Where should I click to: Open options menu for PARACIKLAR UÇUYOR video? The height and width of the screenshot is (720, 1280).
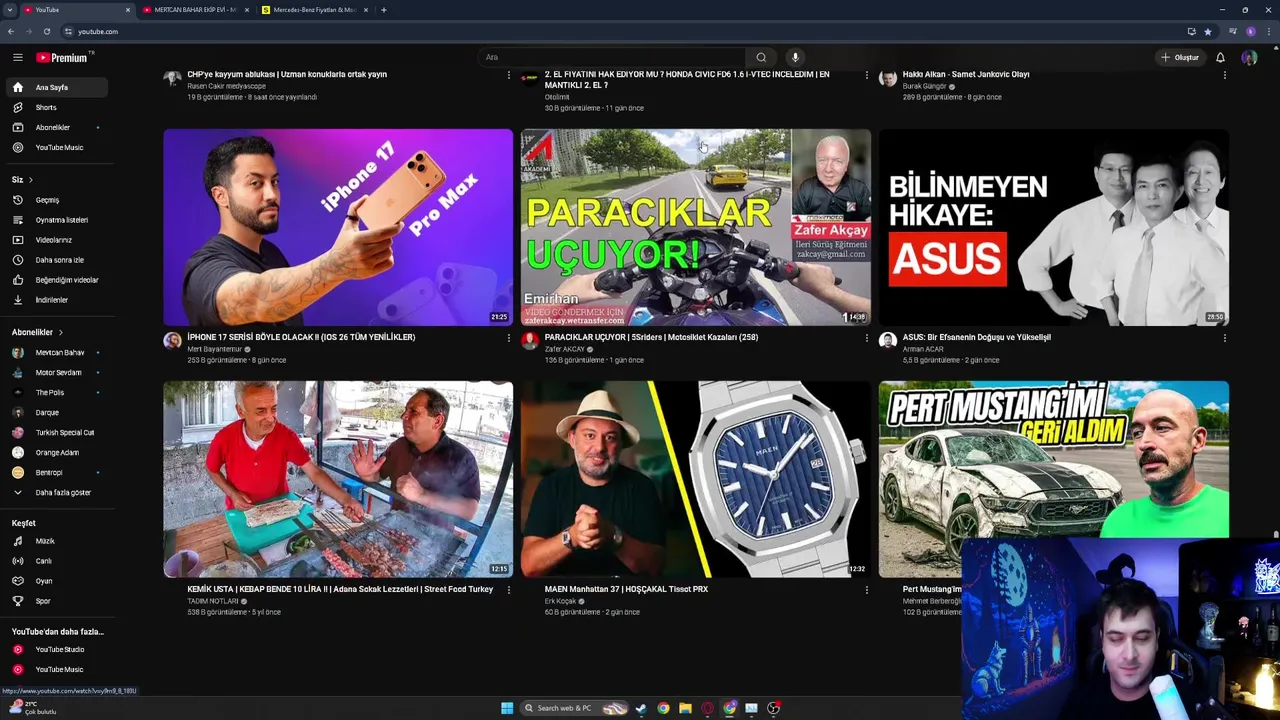tap(866, 338)
